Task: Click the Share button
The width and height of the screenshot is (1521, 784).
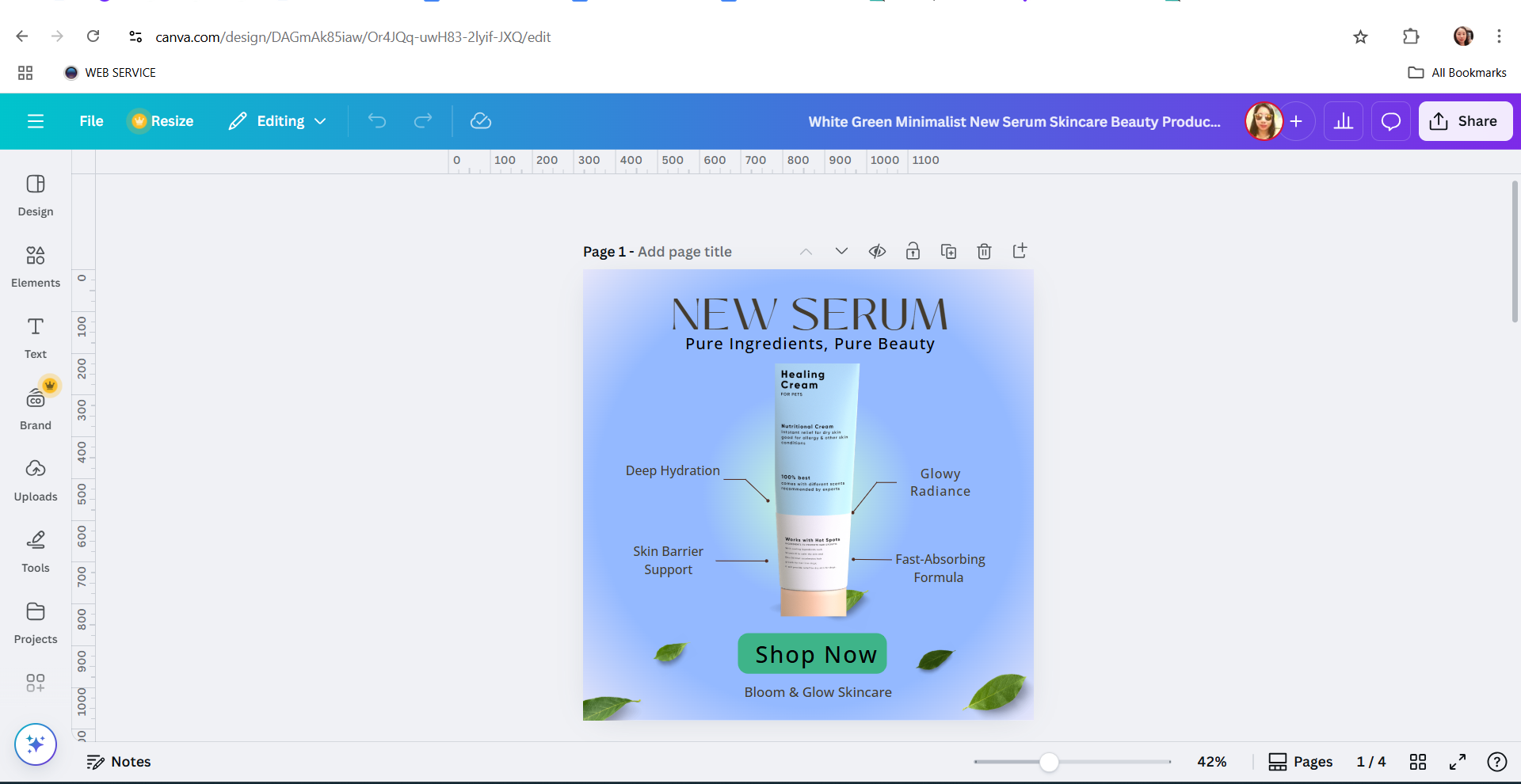Action: (x=1466, y=121)
